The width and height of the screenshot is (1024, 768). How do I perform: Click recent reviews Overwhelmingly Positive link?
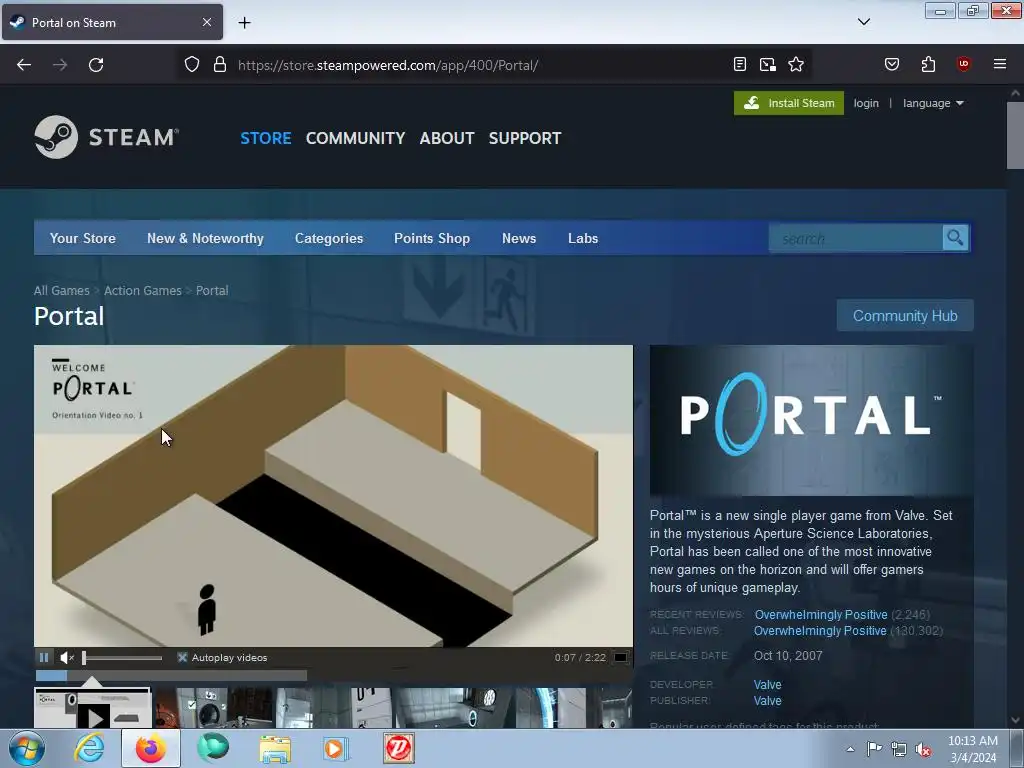[x=821, y=615]
